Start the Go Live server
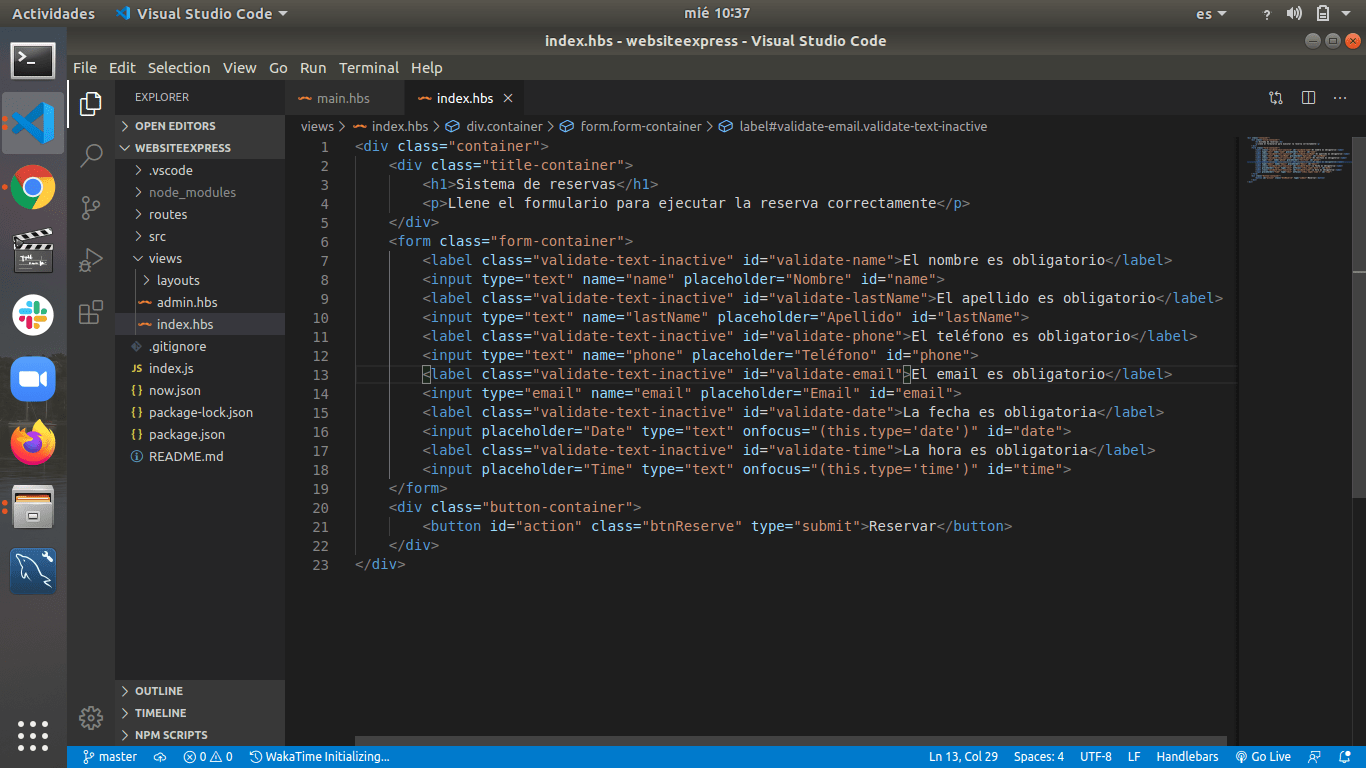Image resolution: width=1366 pixels, height=768 pixels. point(1263,757)
